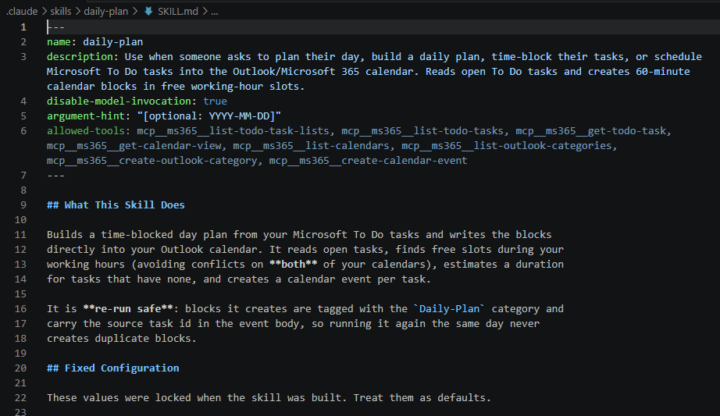Click the closing '---' on line 7

point(56,175)
